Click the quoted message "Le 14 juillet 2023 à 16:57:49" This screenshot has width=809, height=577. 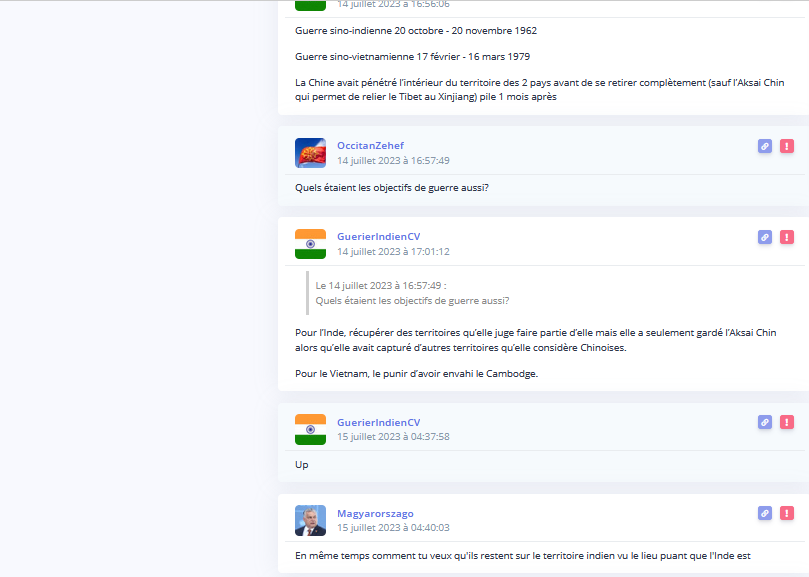pyautogui.click(x=381, y=285)
